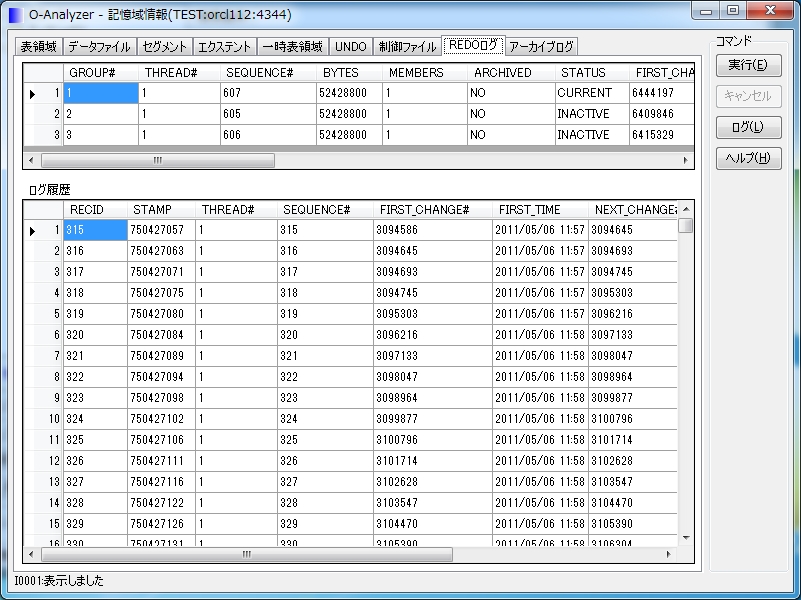Click the MEMBERS column header
Viewport: 801px width, 600px height.
425,73
